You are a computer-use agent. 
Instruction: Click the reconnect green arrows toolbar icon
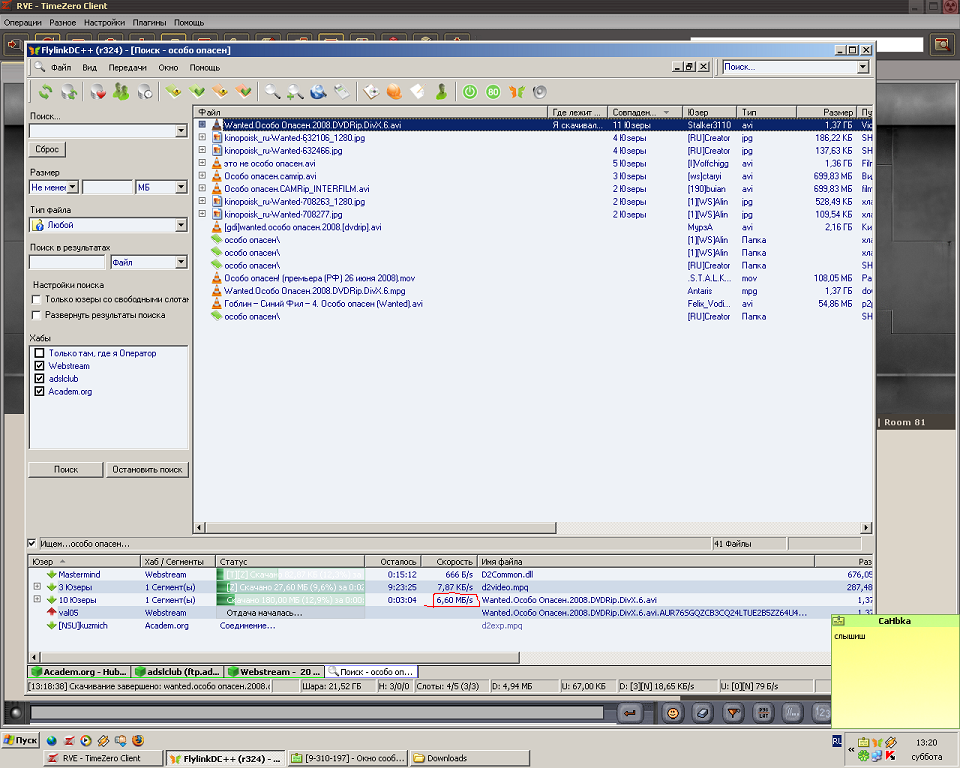pos(45,92)
